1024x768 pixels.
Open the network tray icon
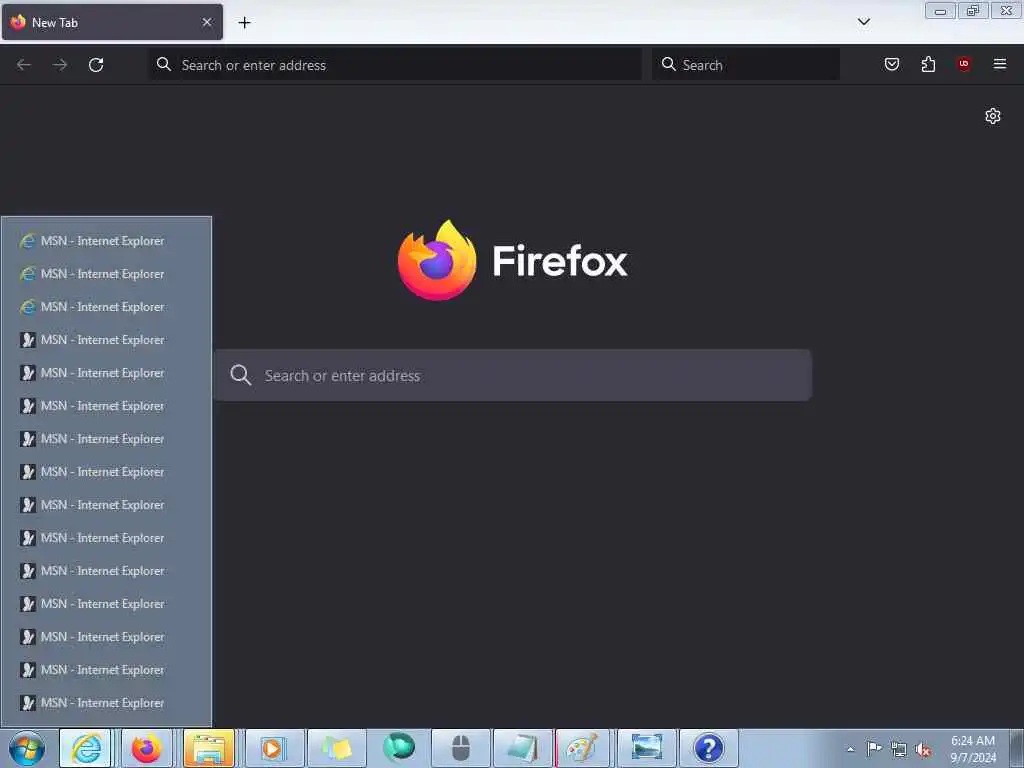pos(899,750)
